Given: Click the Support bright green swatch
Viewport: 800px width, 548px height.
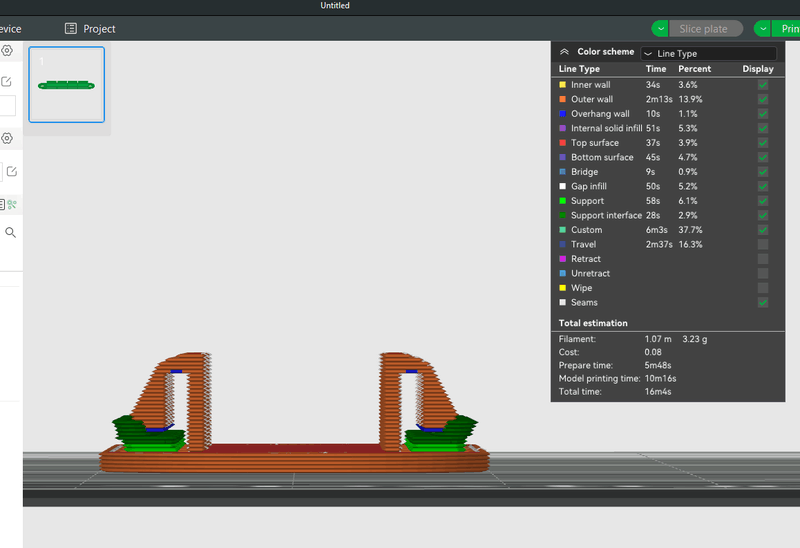Looking at the screenshot, I should [x=562, y=201].
